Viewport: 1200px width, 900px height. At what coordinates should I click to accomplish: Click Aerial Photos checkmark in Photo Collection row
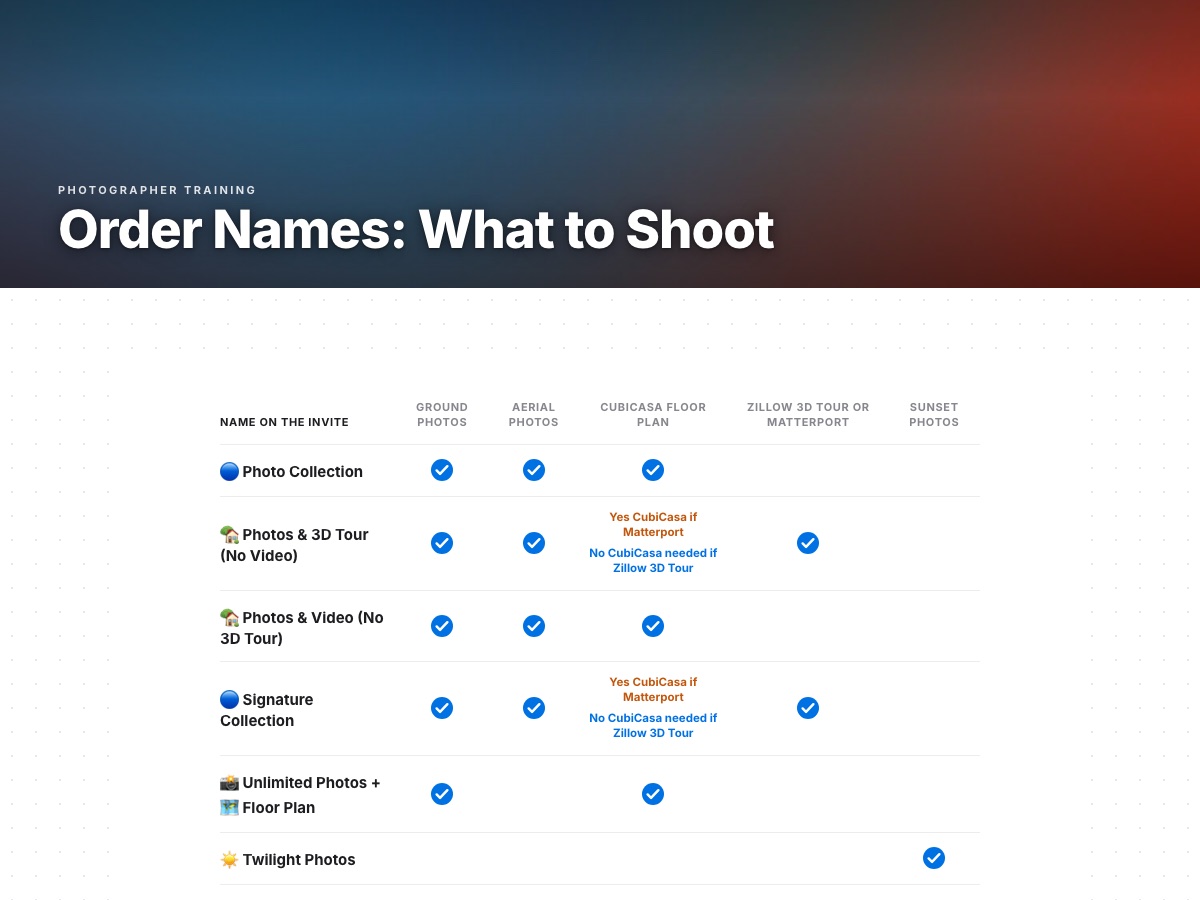(534, 470)
